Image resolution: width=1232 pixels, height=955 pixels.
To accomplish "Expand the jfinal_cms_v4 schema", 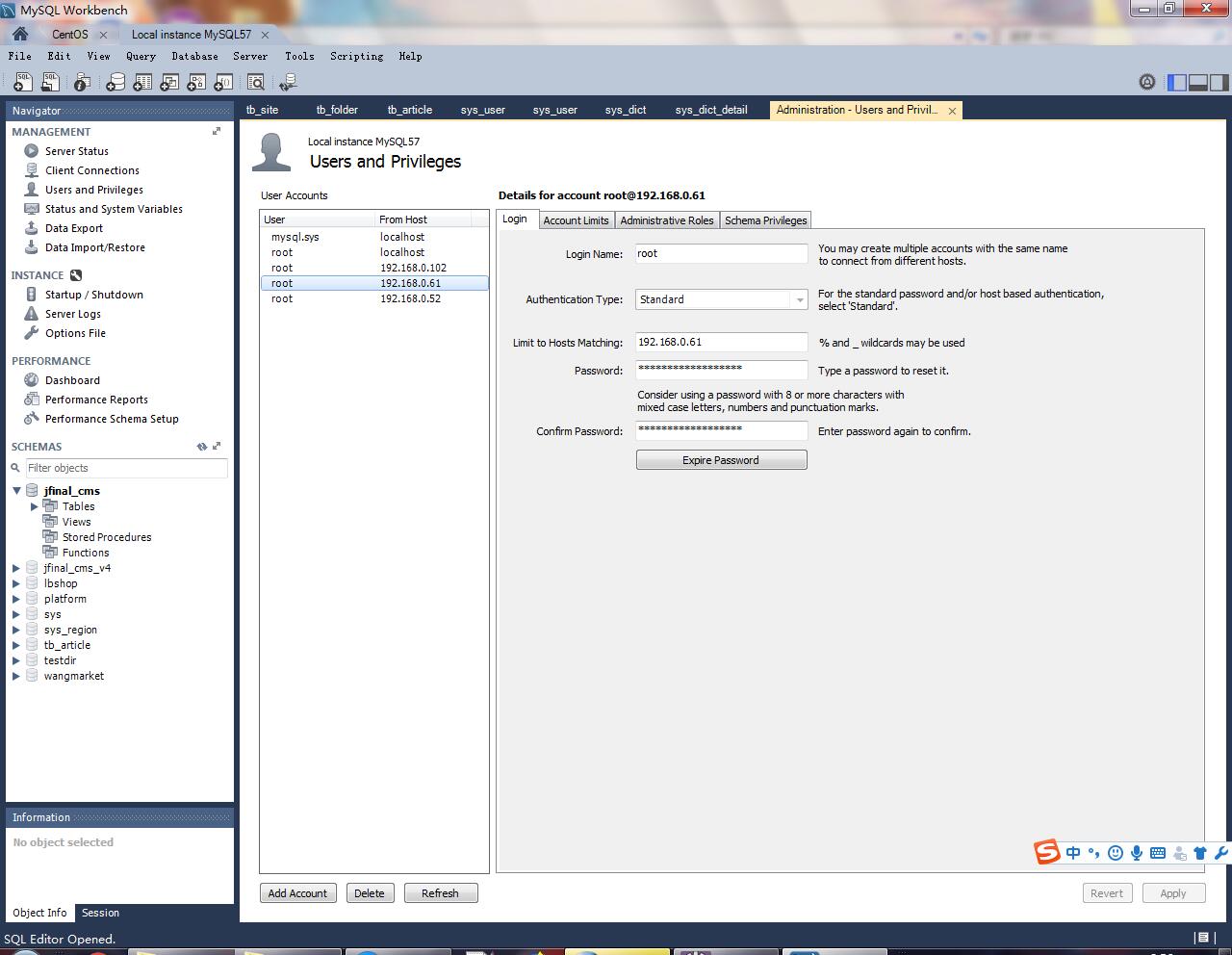I will pyautogui.click(x=16, y=568).
